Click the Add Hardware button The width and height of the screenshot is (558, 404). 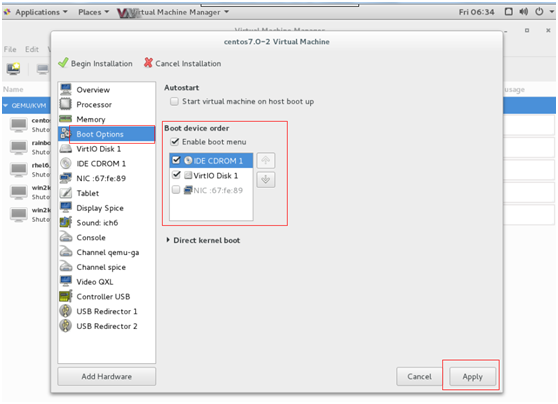(106, 376)
